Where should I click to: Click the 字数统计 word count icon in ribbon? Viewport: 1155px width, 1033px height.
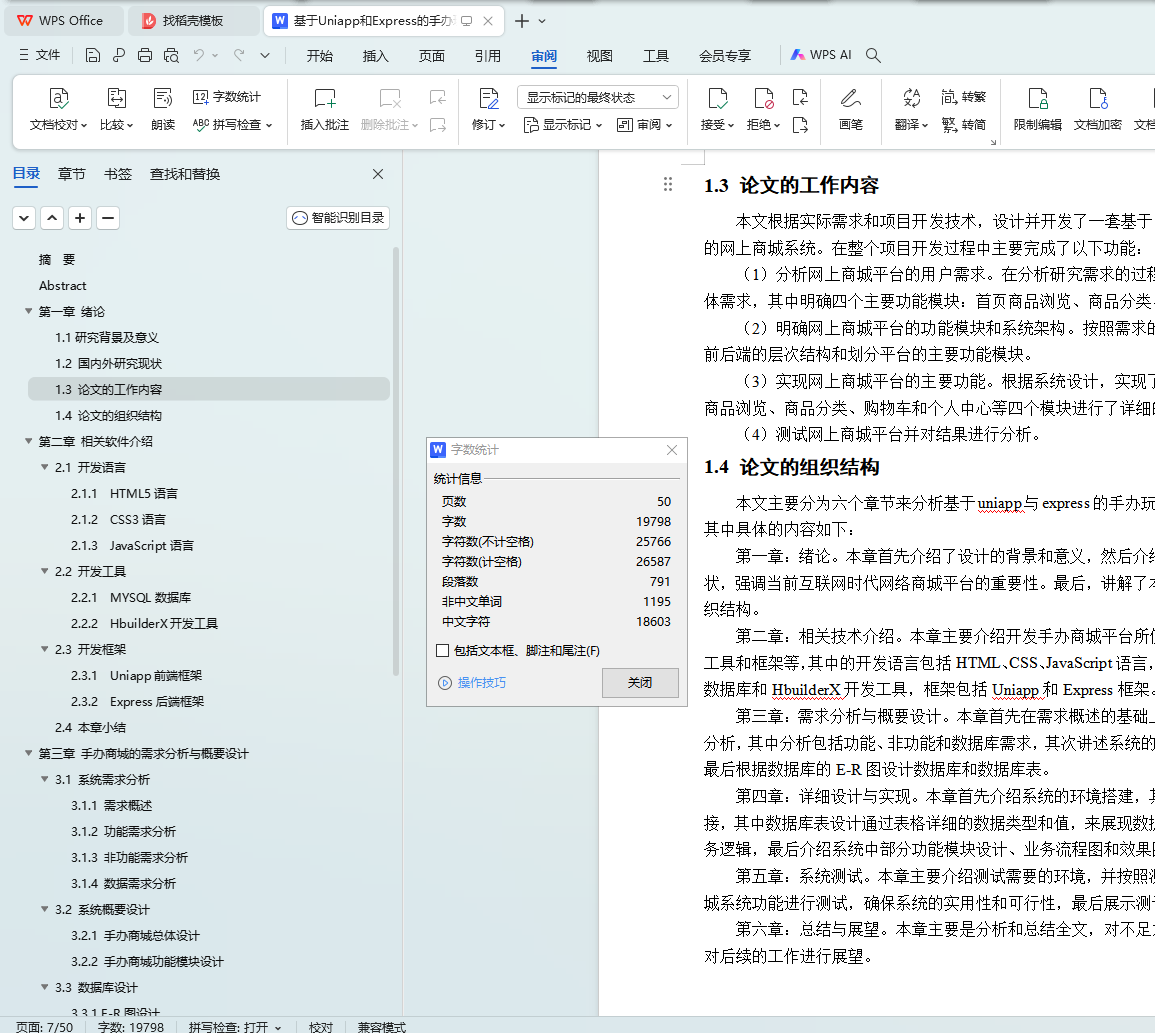(x=227, y=97)
